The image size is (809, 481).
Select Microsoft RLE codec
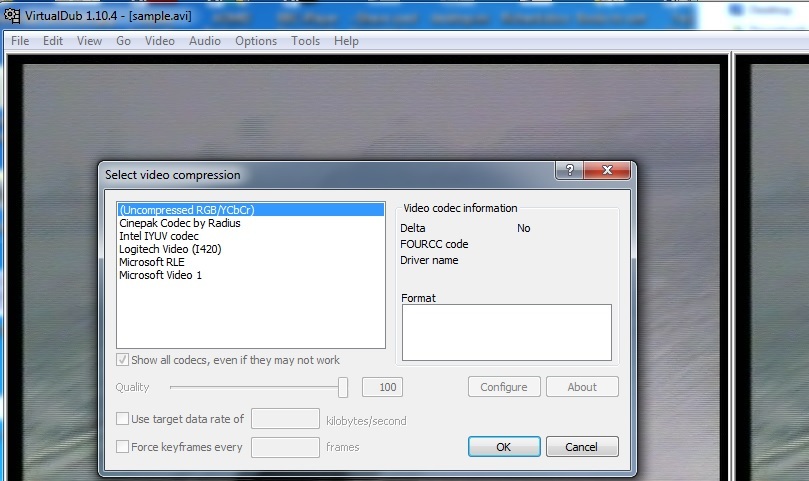tap(251, 262)
